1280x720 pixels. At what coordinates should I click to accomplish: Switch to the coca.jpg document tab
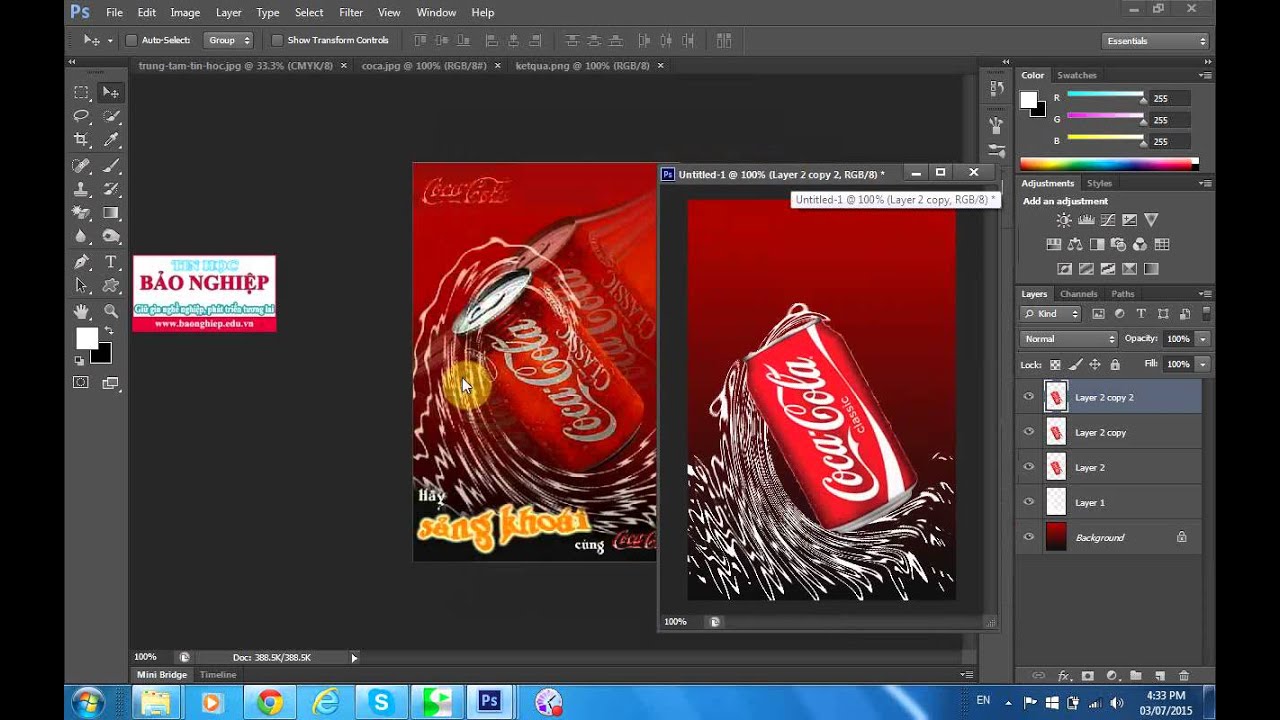pos(424,65)
